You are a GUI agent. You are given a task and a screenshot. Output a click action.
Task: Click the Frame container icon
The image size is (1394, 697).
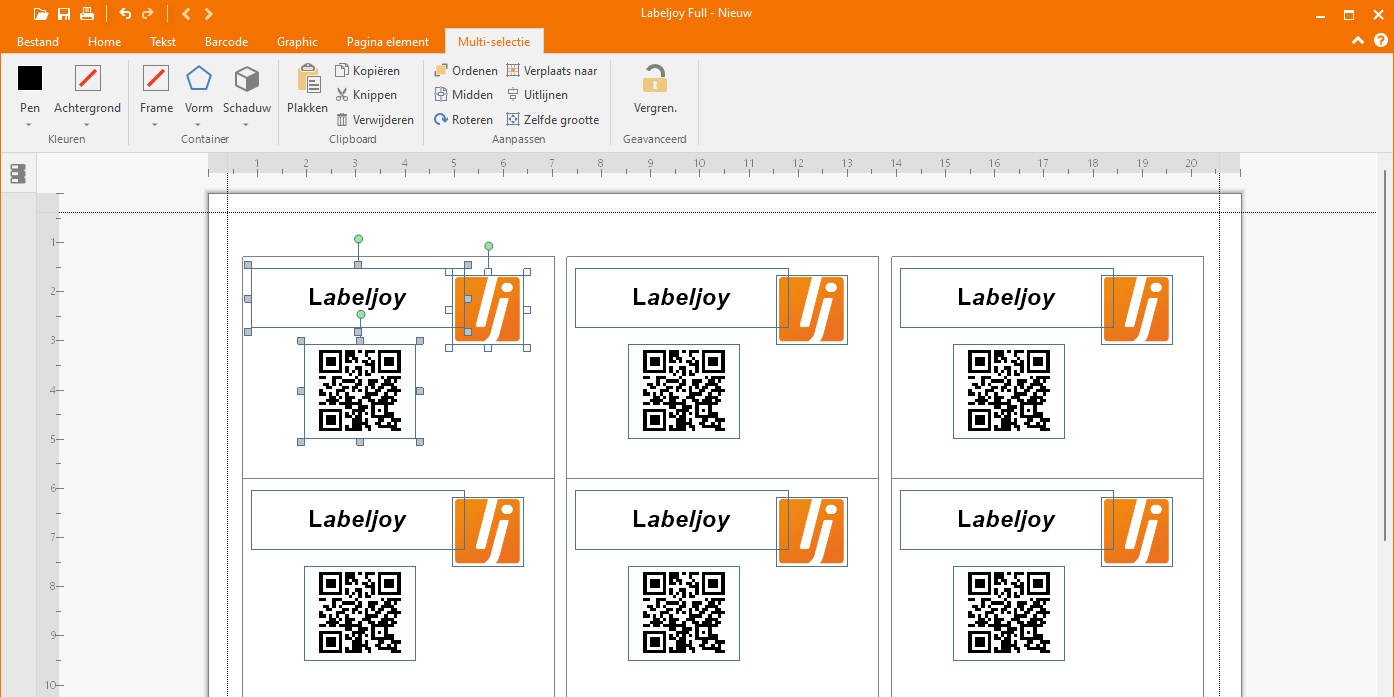156,78
